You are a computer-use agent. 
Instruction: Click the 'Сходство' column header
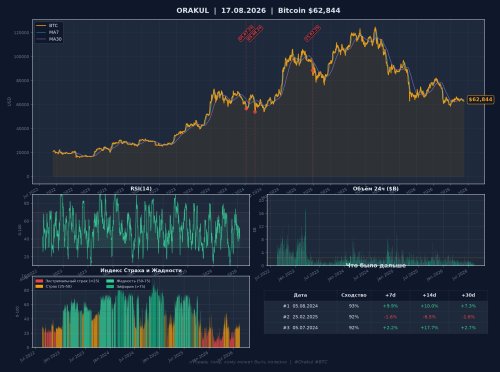click(354, 295)
